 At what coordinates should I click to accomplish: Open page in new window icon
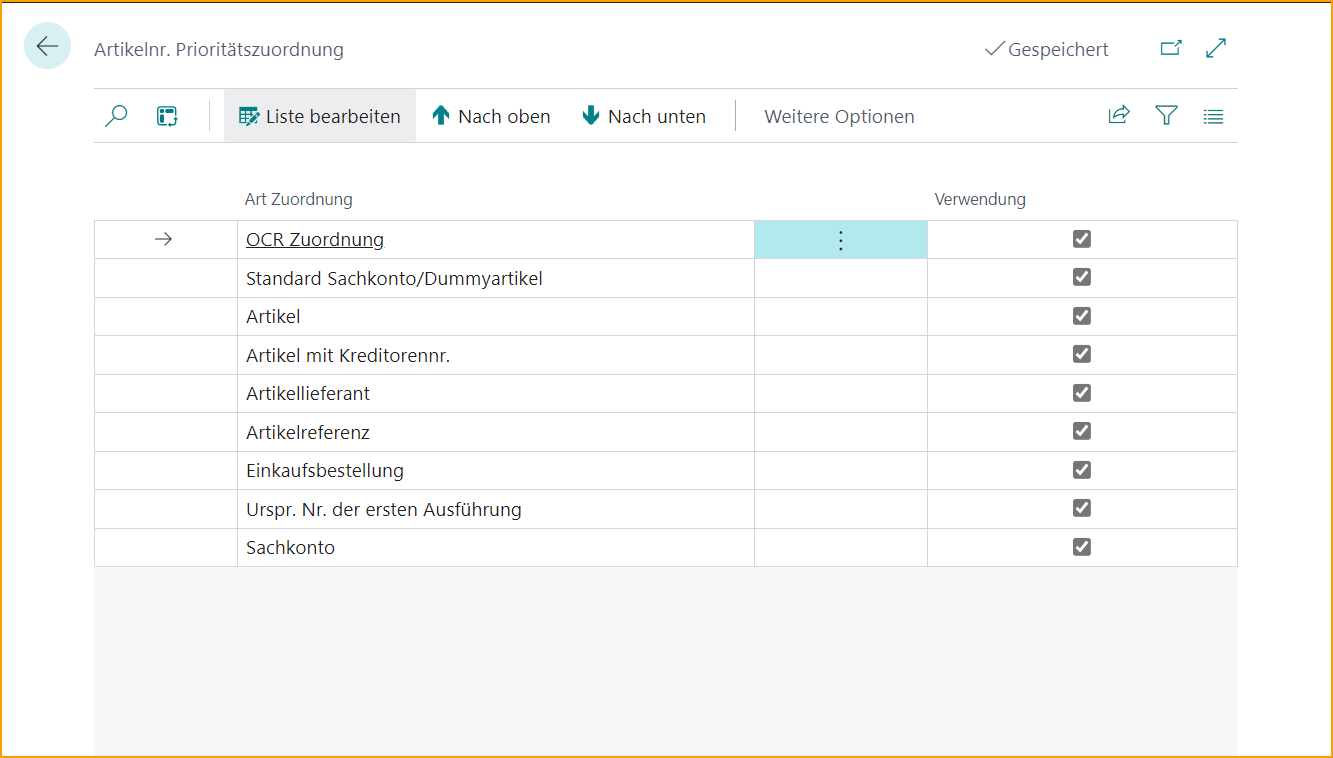click(1170, 48)
